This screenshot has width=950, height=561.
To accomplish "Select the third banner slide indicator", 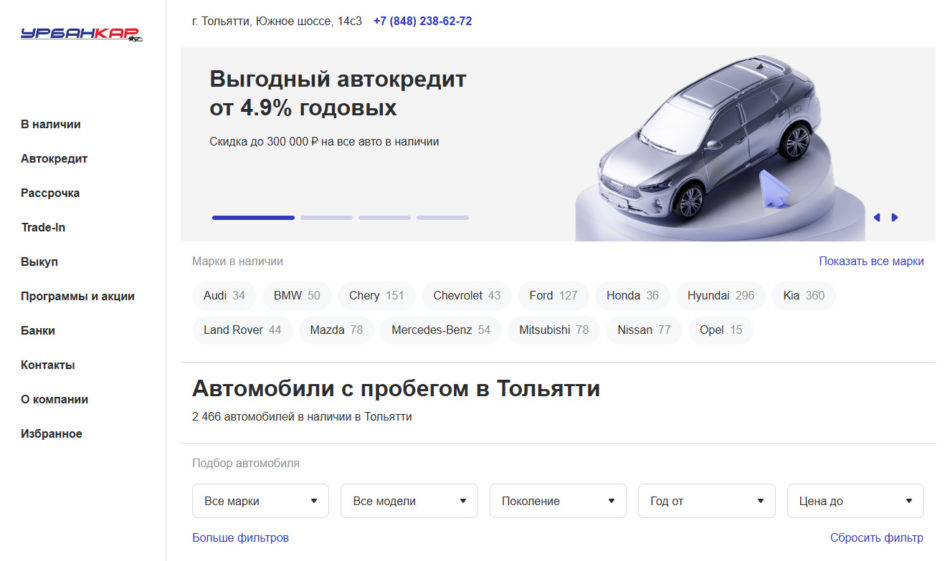I will point(385,217).
